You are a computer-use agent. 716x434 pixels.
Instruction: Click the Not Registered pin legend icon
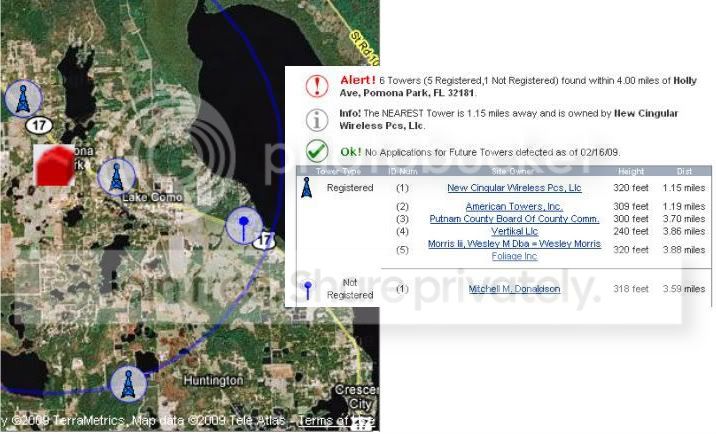[x=307, y=290]
